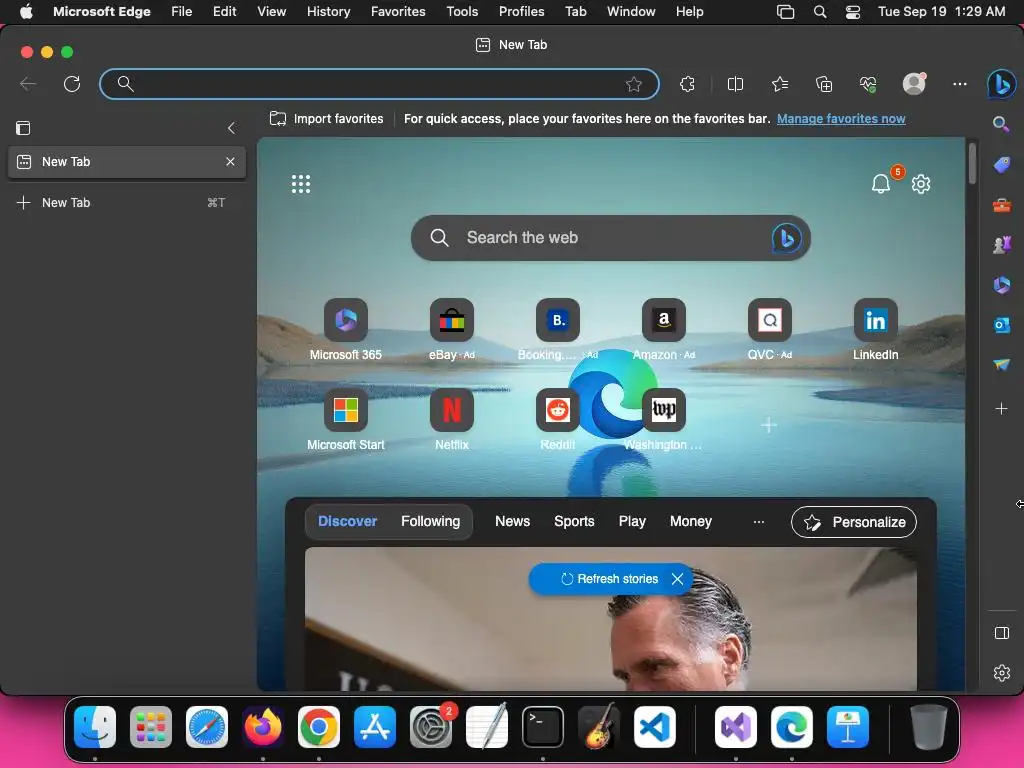Open sidebar Games chess icon
Viewport: 1024px width, 768px height.
click(1002, 245)
